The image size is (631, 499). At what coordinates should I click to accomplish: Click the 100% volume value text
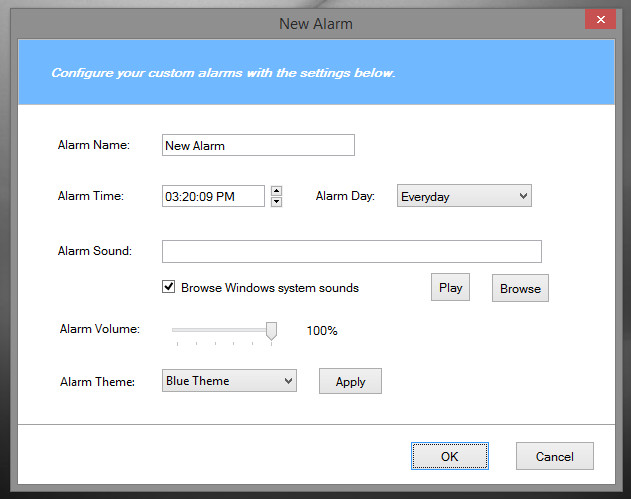click(x=322, y=330)
